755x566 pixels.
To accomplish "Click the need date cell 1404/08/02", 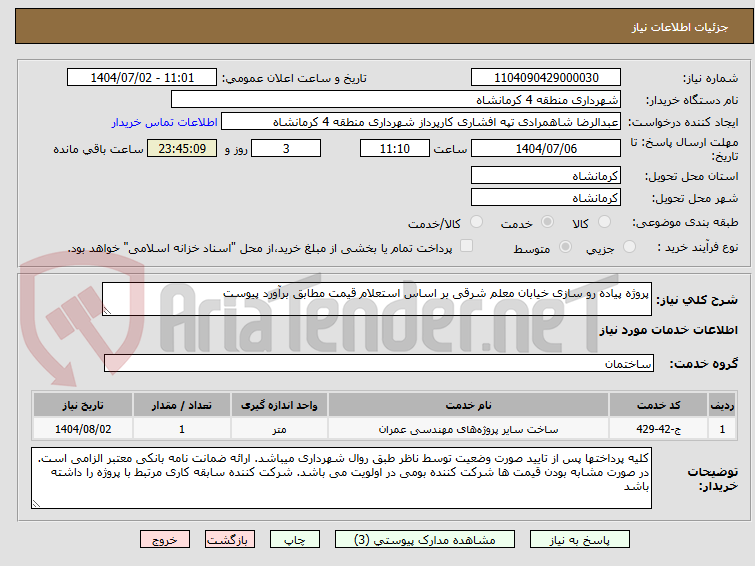I will pos(83,429).
